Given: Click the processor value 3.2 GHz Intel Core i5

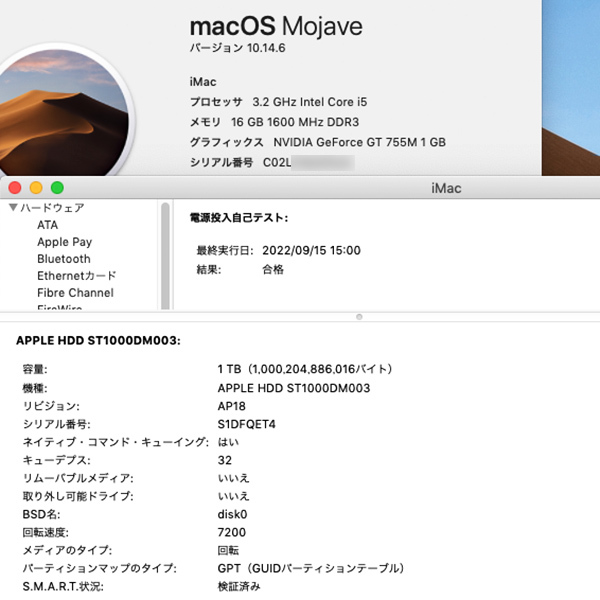Looking at the screenshot, I should pyautogui.click(x=310, y=102).
